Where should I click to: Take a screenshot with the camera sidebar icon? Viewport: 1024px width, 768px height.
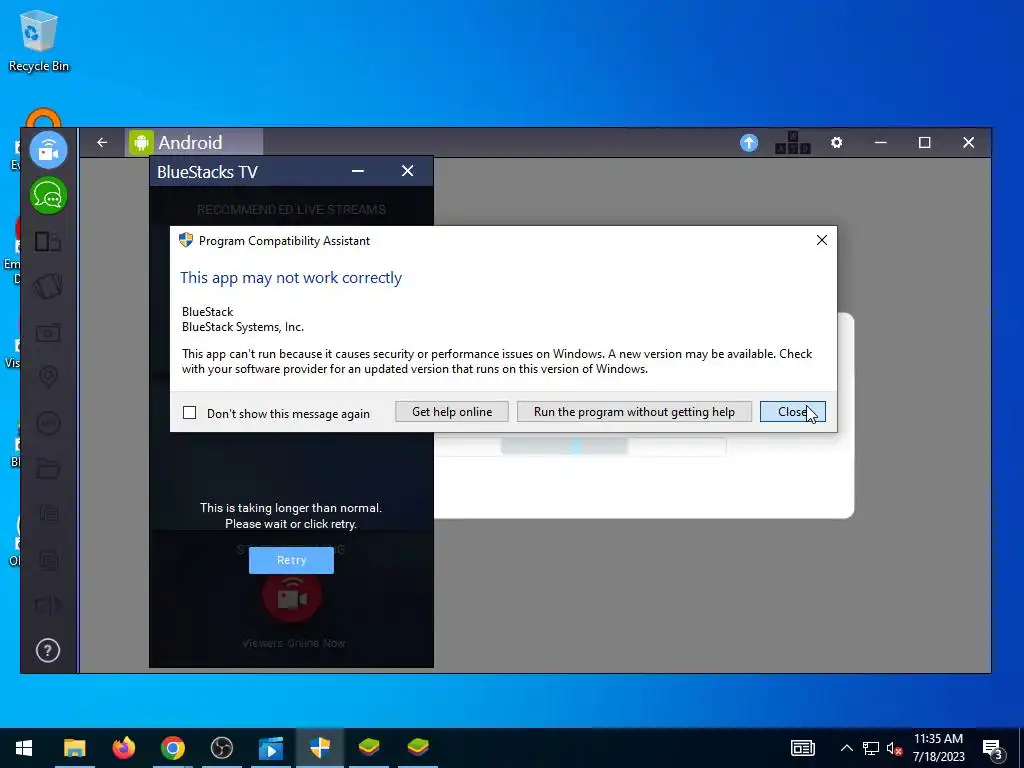48,333
